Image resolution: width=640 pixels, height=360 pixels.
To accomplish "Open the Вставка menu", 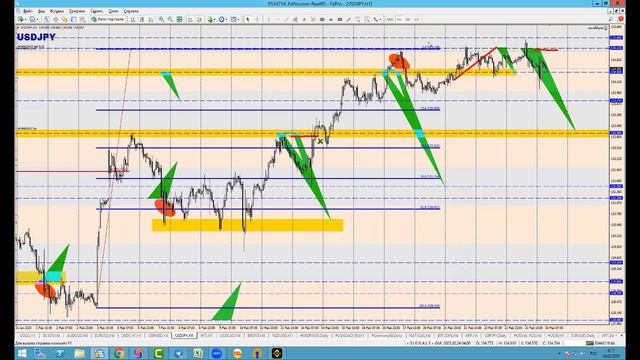I will tap(57, 11).
